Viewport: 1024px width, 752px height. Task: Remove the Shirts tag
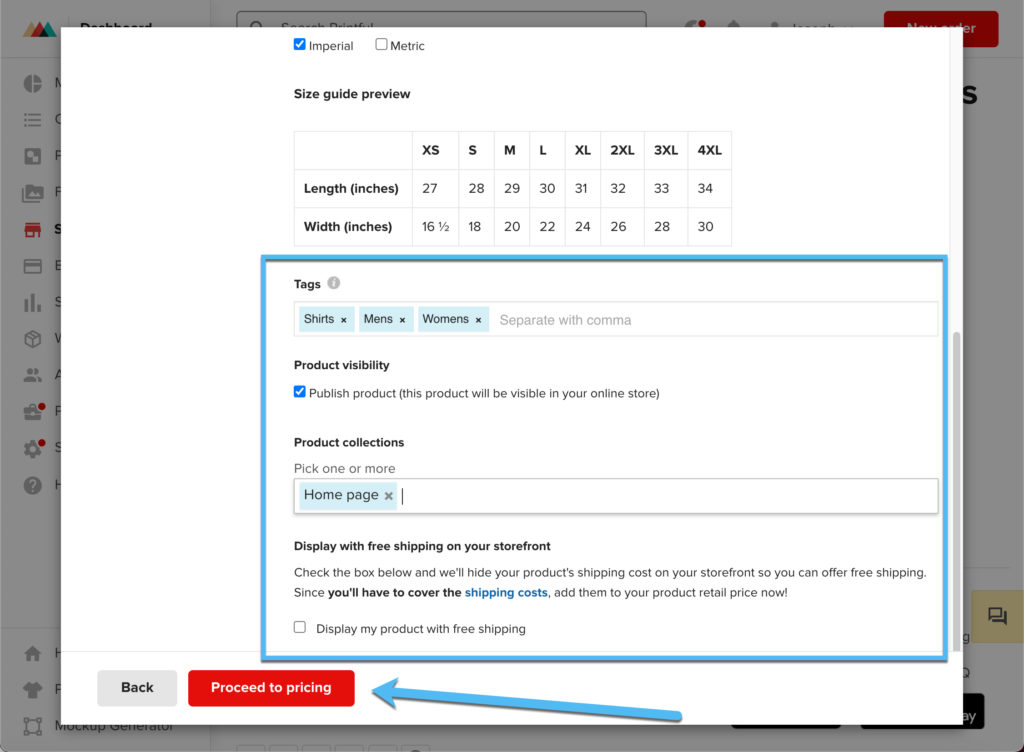point(344,320)
